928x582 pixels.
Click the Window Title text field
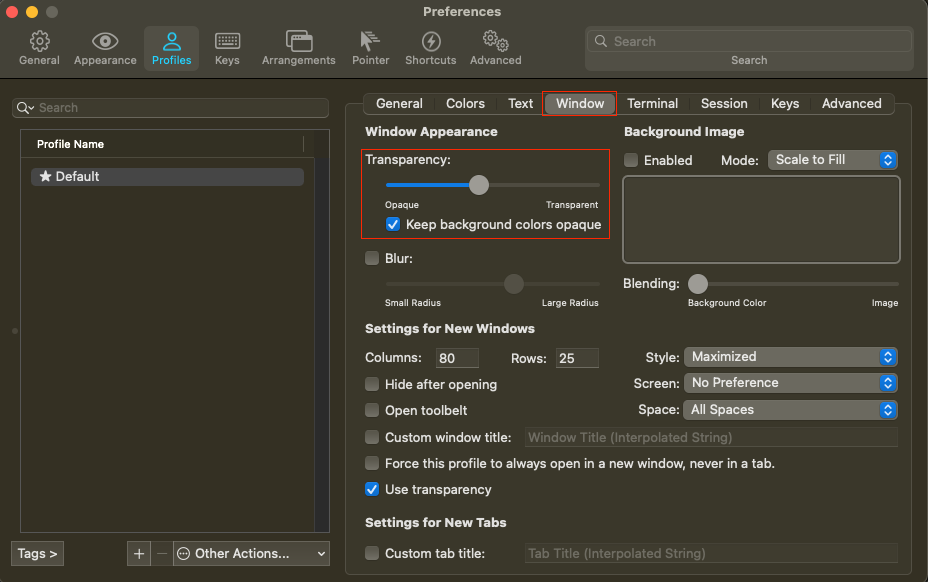tap(711, 437)
